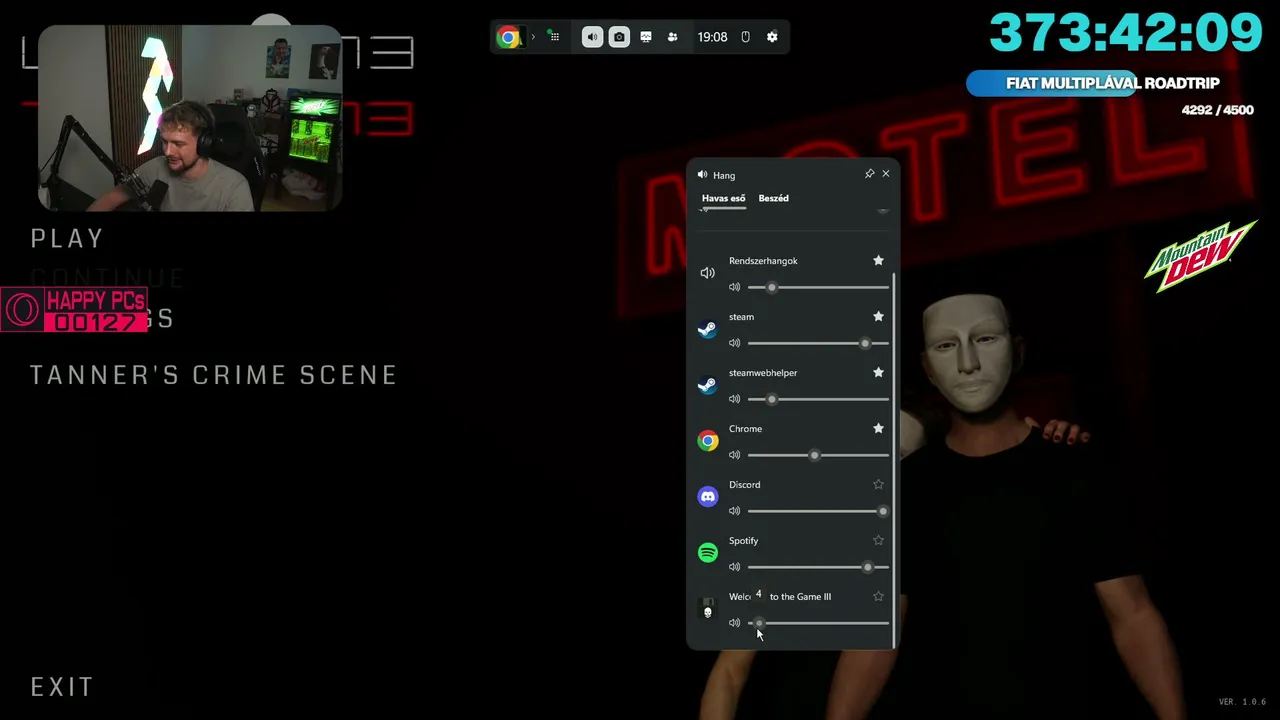Click the 373:42:09 stream timer
Screen dimensions: 1280x720
point(1126,33)
